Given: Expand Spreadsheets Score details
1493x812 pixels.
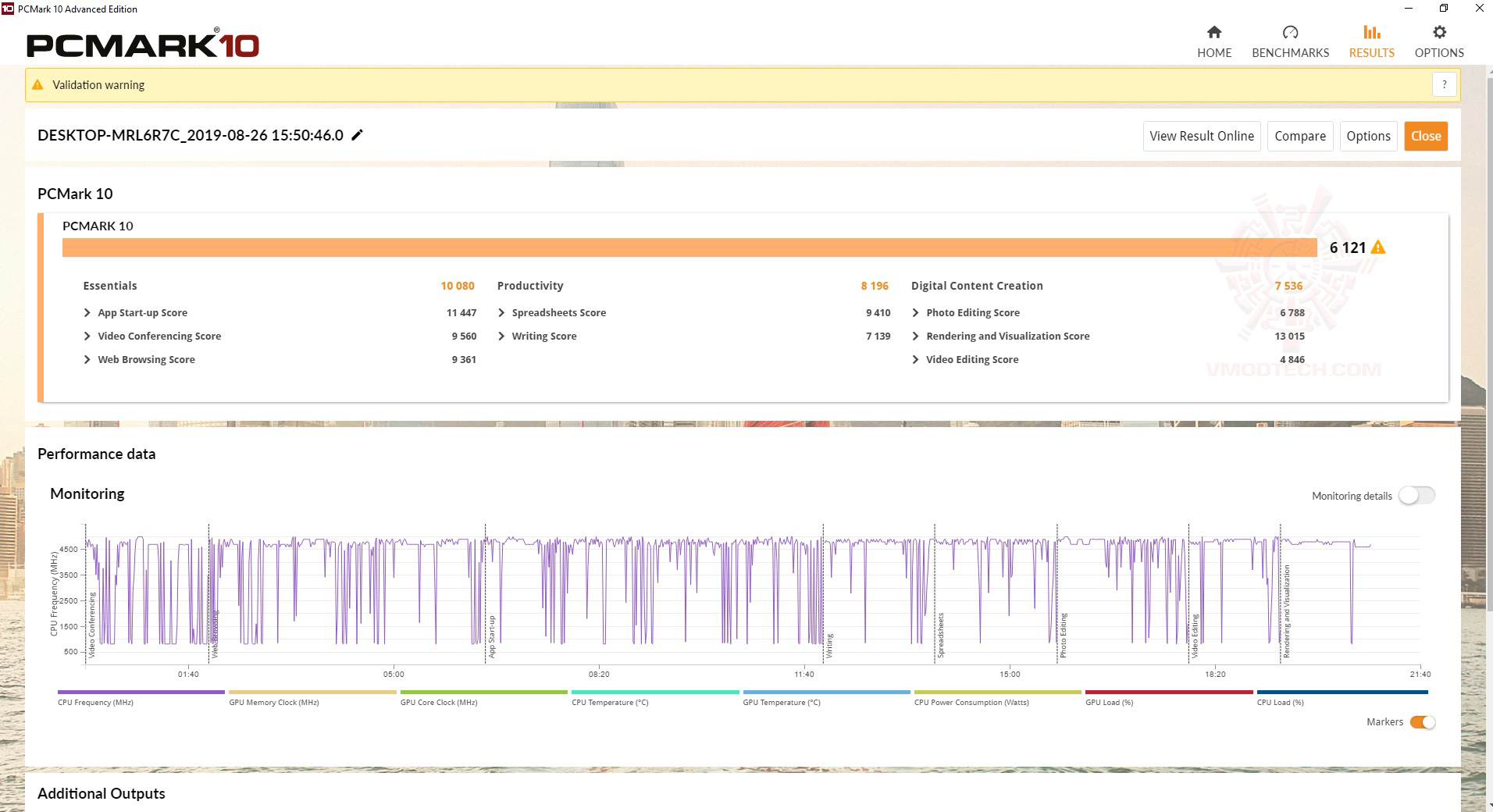Looking at the screenshot, I should click(x=501, y=312).
